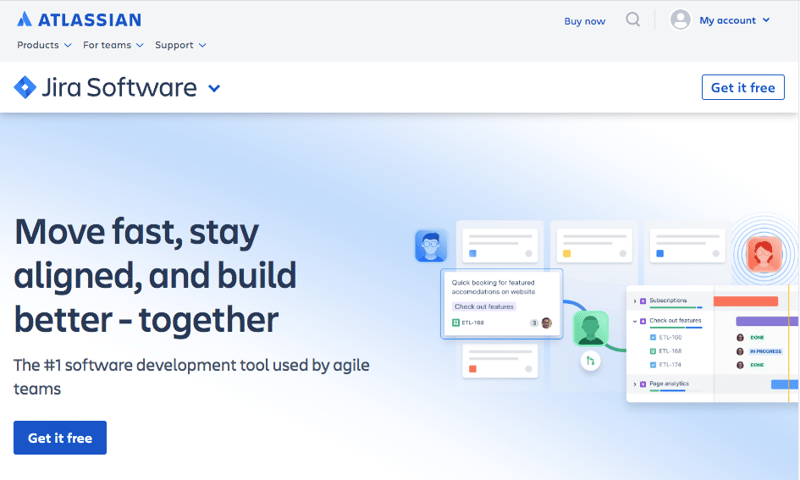Click the IN PROGRESS status badge
The image size is (800, 480).
coord(765,351)
